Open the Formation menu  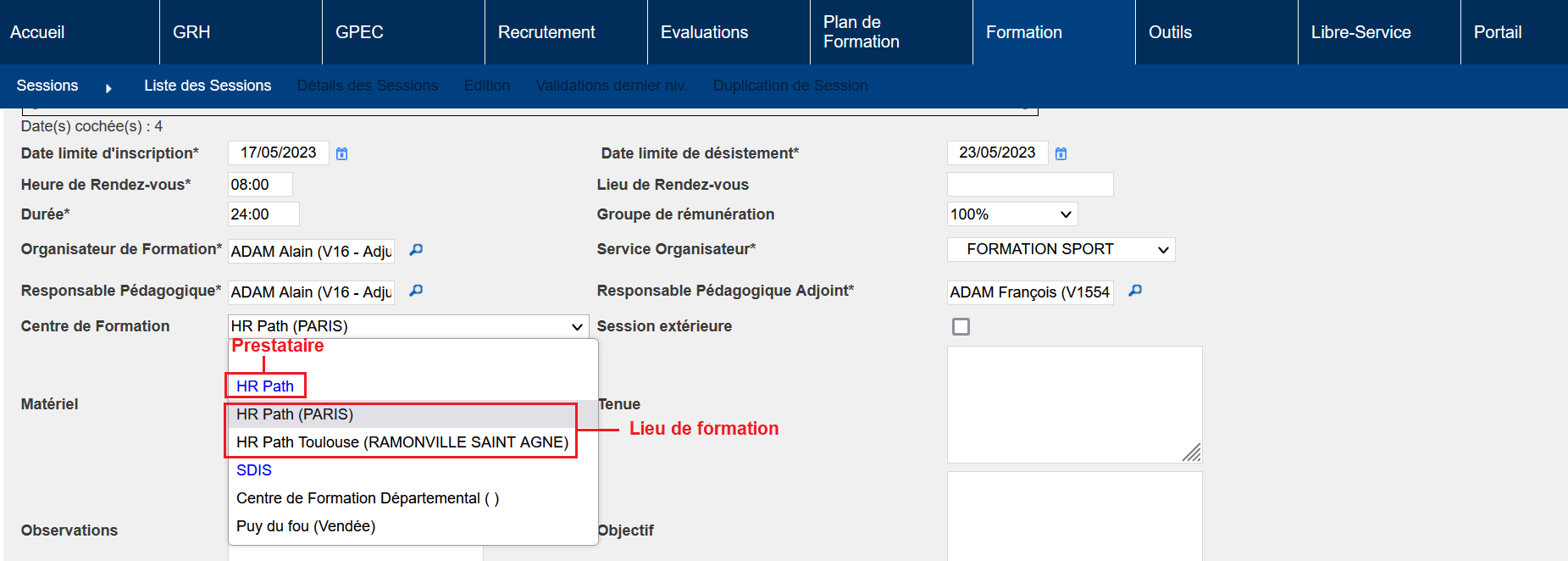1023,32
